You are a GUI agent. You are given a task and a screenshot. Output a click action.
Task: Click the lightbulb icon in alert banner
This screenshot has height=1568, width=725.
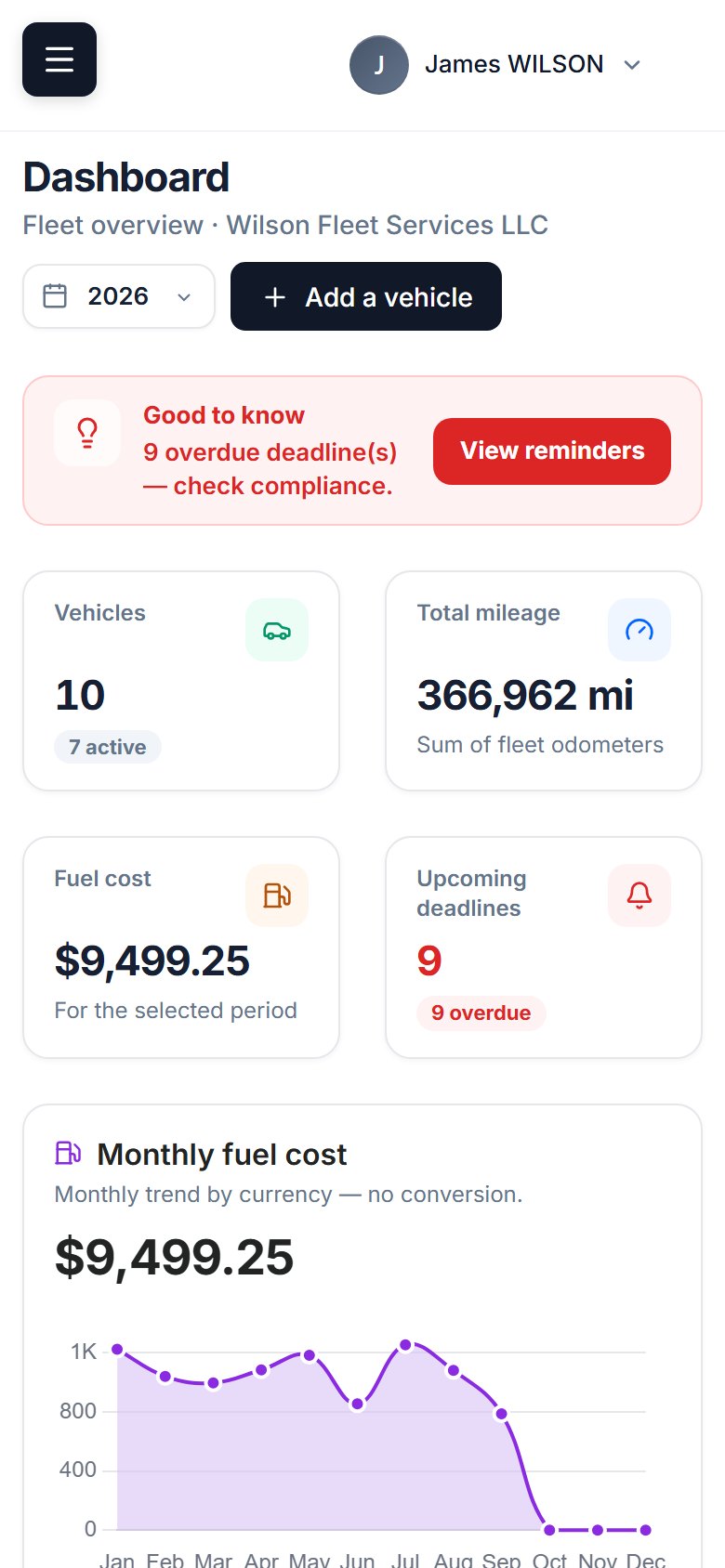click(87, 433)
